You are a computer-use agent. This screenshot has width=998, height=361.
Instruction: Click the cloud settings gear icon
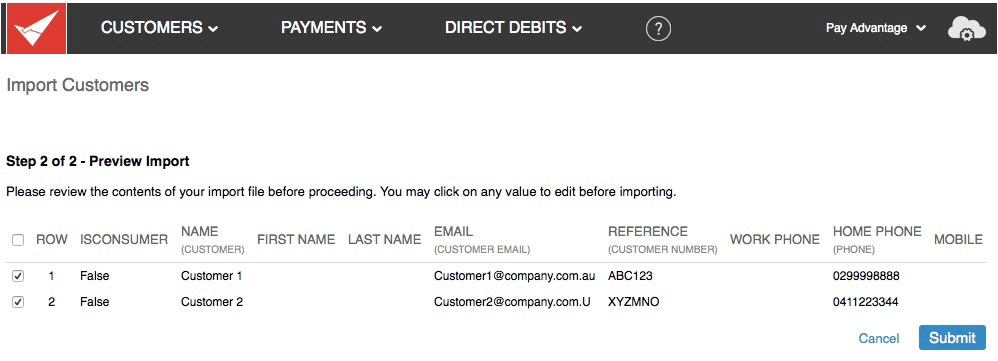tap(966, 29)
